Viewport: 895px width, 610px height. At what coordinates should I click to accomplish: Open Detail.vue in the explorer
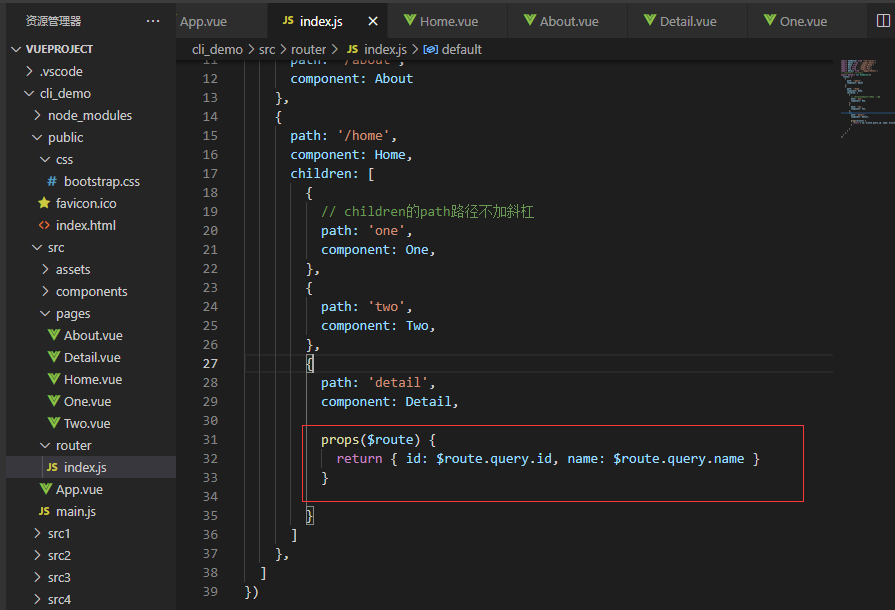coord(91,358)
